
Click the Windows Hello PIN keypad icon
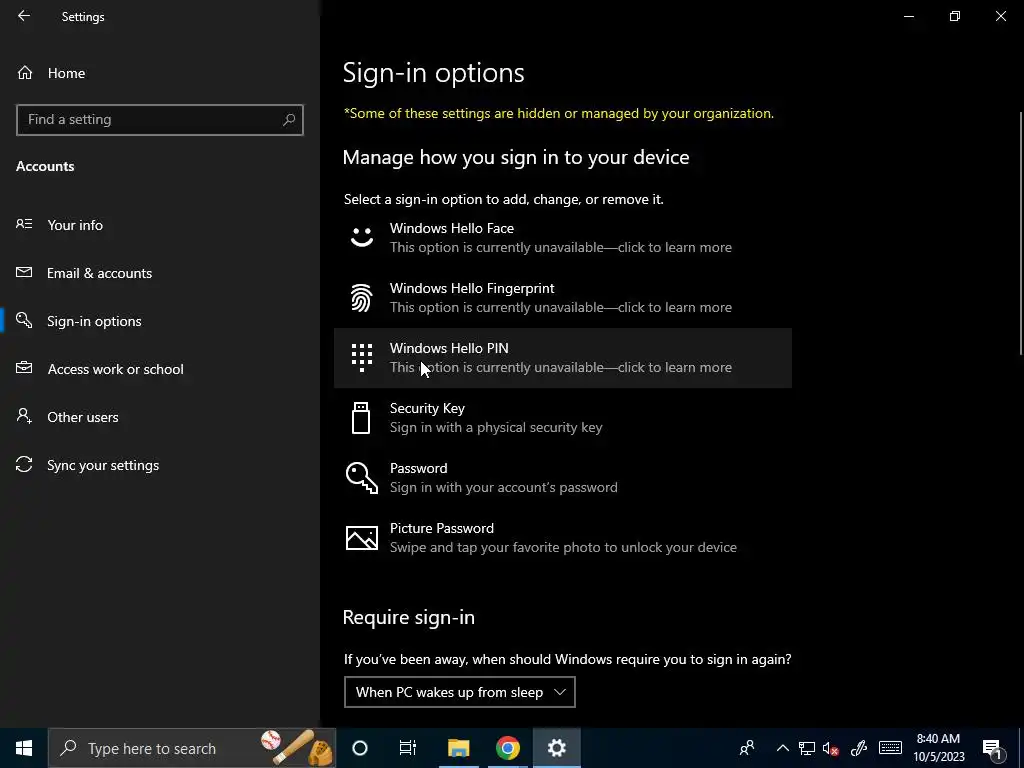coord(362,358)
